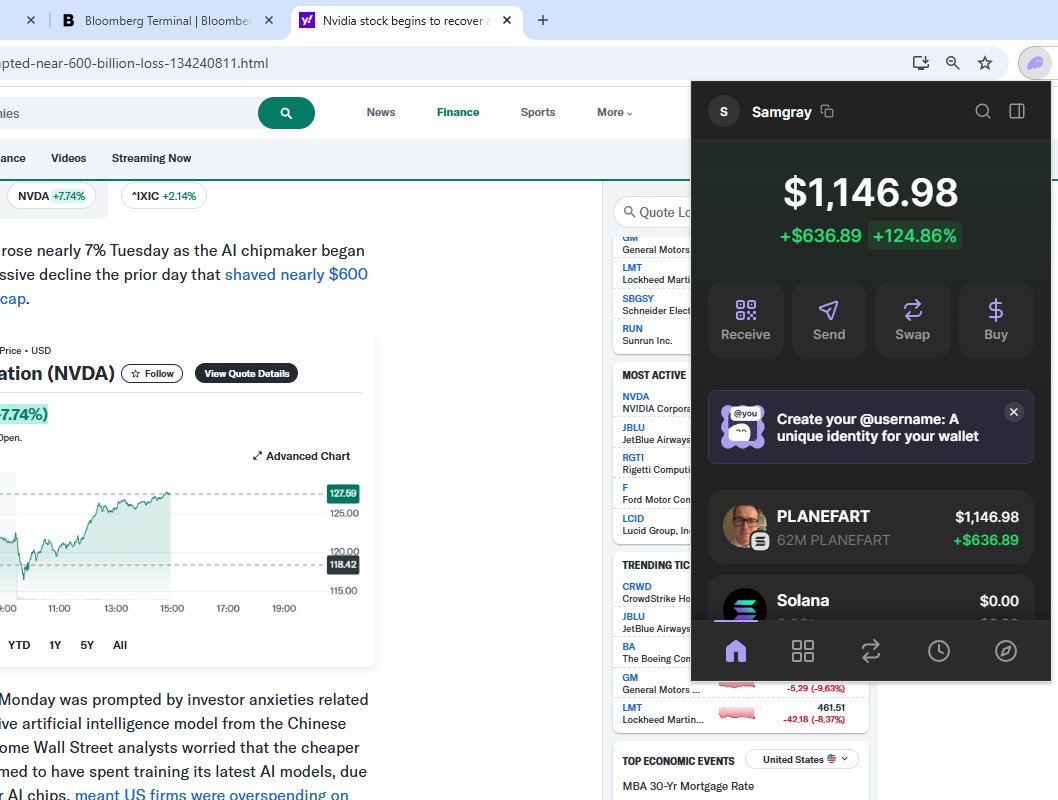The image size is (1058, 800).
Task: Open the wallet bottom Swap tab
Action: coord(870,651)
